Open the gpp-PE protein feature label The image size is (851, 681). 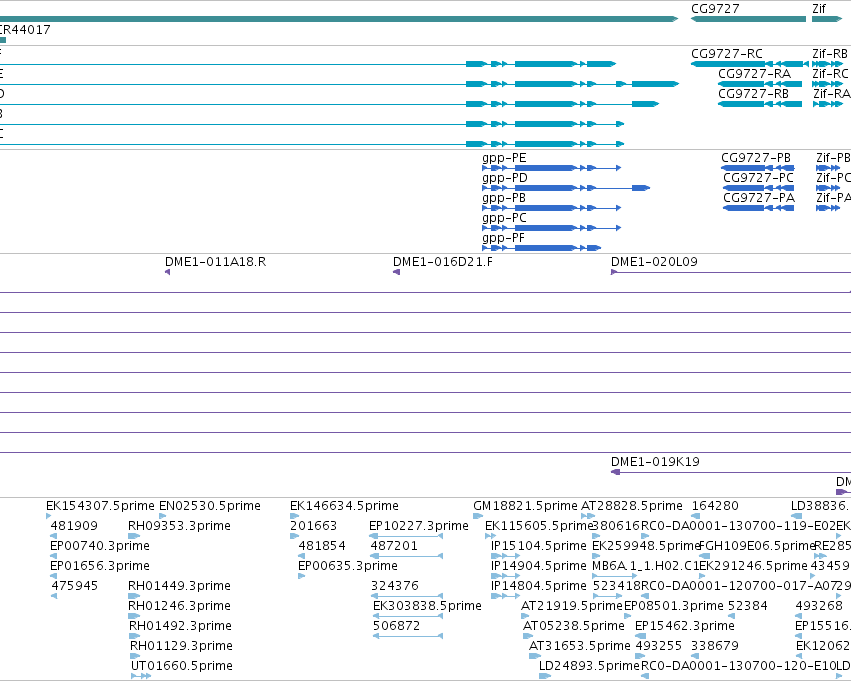[x=504, y=158]
